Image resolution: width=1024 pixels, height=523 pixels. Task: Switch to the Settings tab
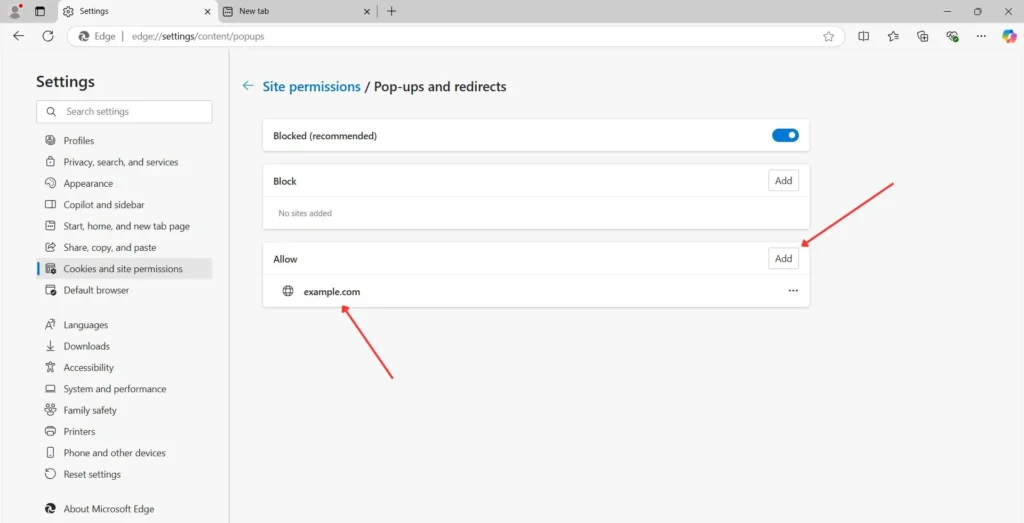tap(137, 11)
